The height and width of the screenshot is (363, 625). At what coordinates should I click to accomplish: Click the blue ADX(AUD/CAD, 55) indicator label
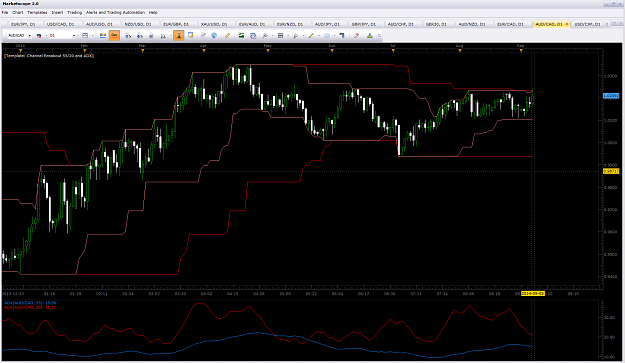tap(30, 303)
